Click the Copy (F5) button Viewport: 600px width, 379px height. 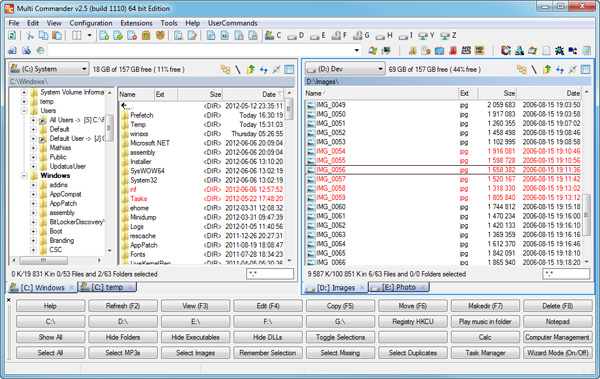click(340, 306)
